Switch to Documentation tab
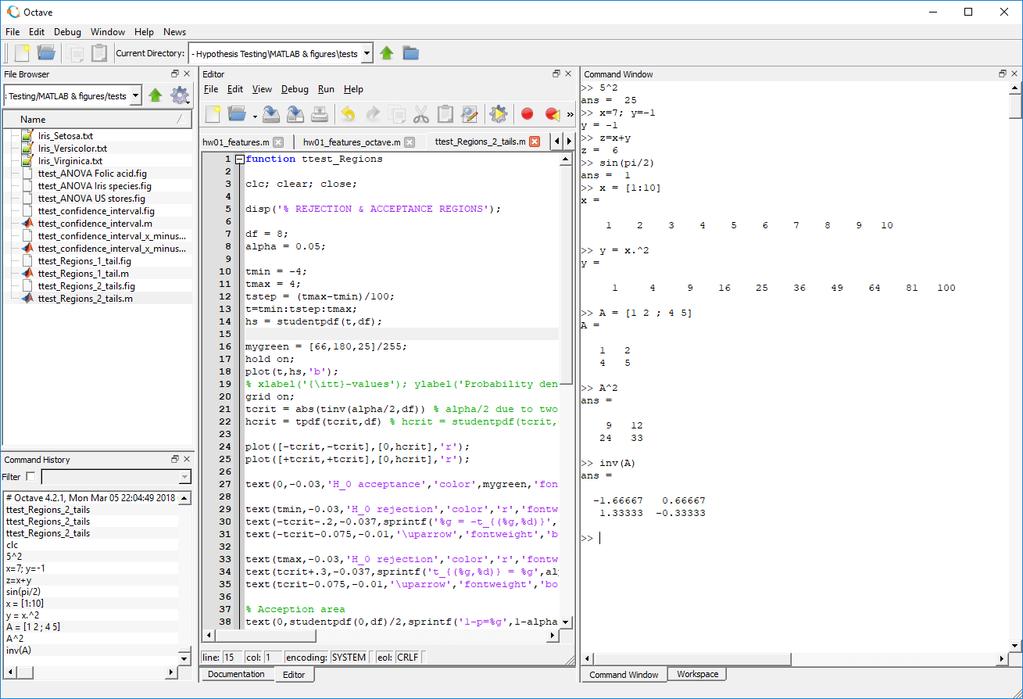 (x=236, y=674)
